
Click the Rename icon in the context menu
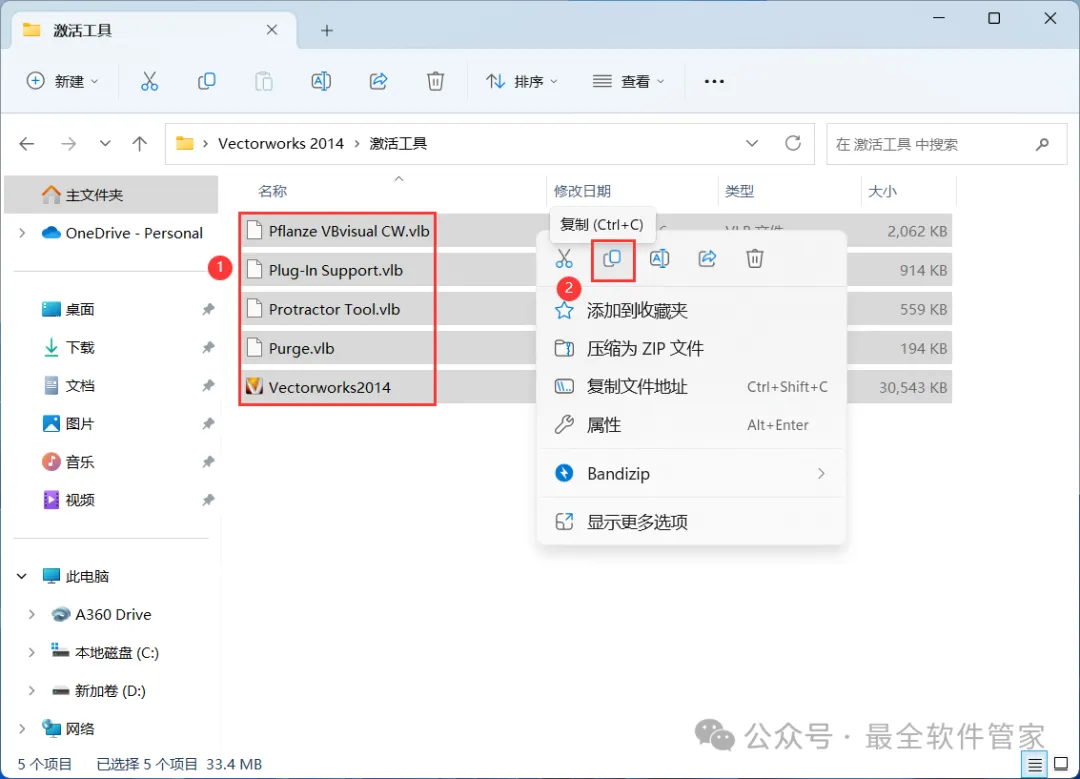click(x=659, y=258)
